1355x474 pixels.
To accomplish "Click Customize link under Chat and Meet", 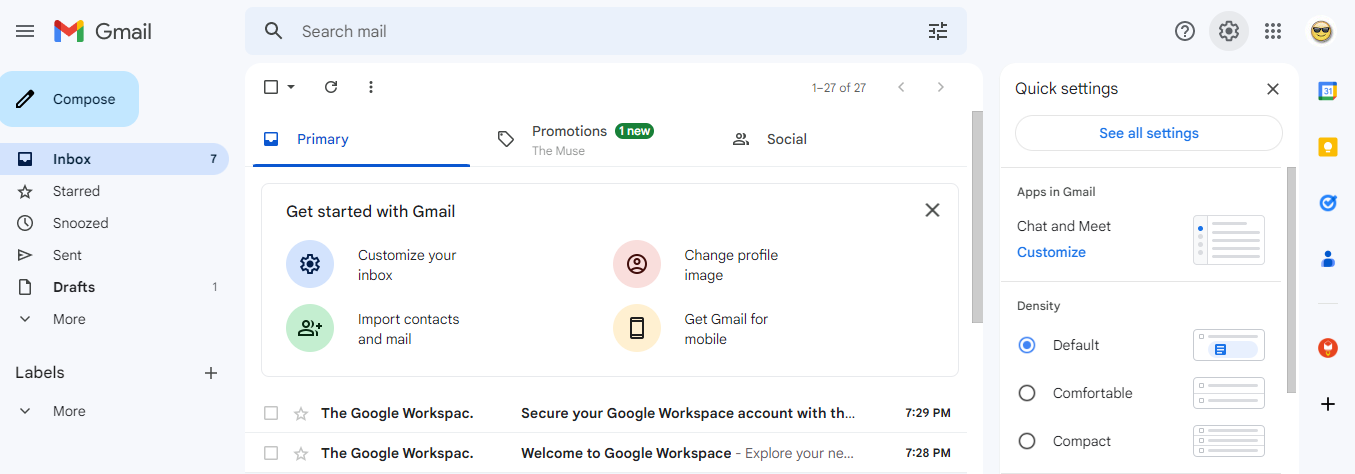I will point(1051,252).
